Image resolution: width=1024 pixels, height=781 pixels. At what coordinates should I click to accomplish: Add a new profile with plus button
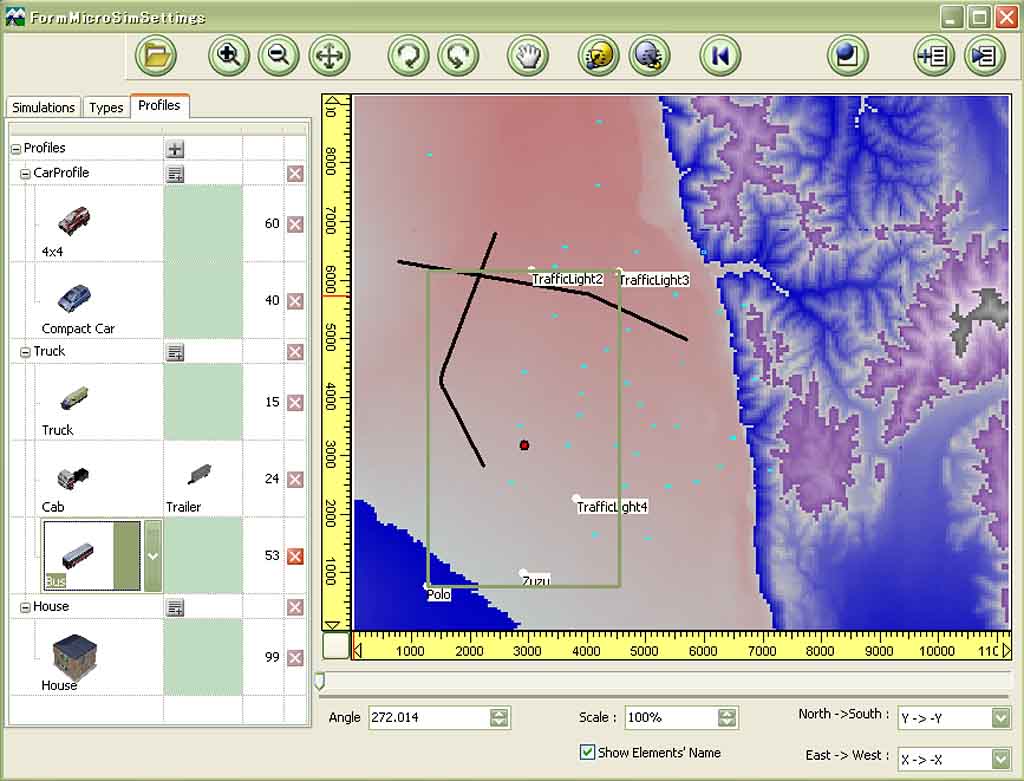[175, 149]
